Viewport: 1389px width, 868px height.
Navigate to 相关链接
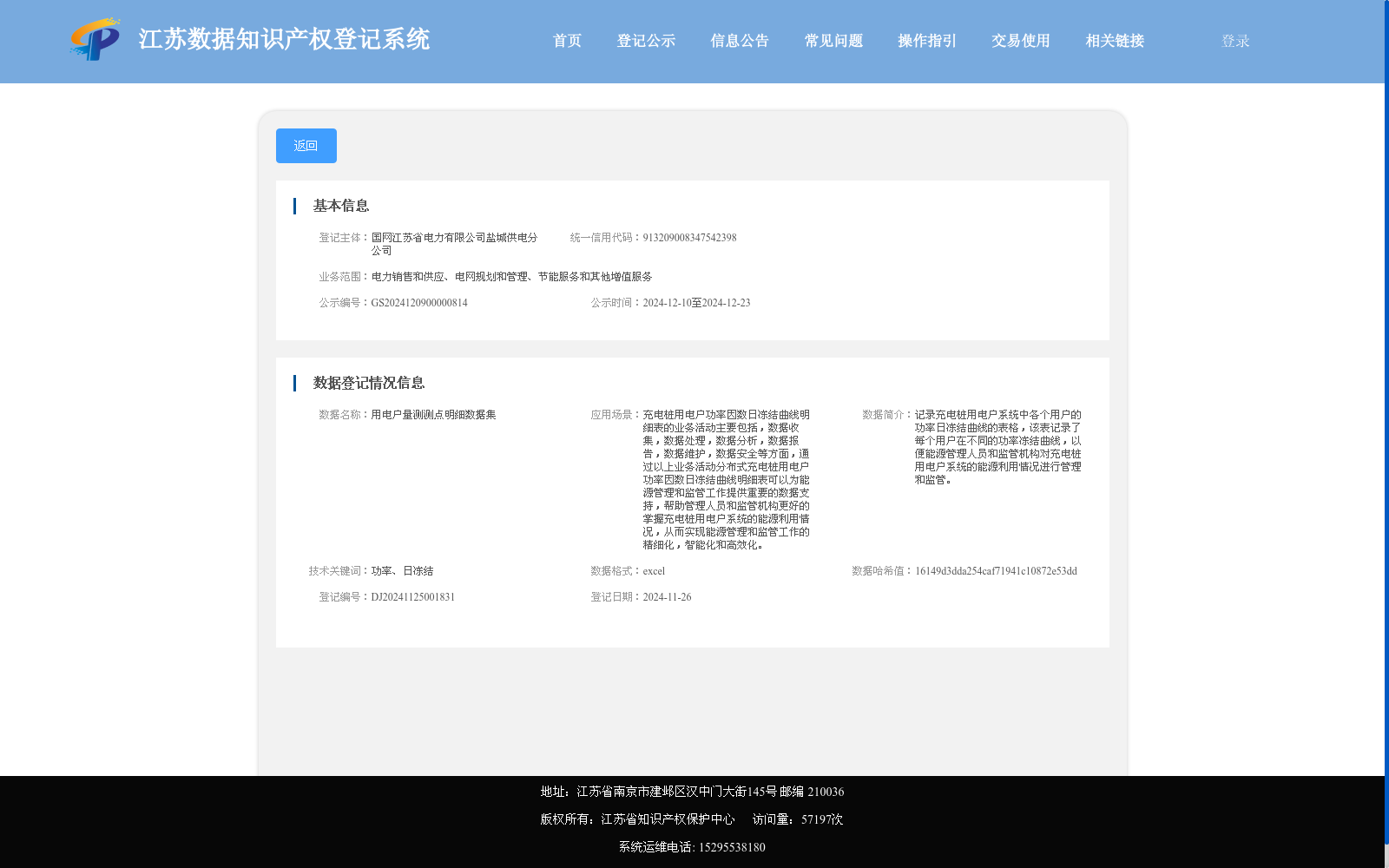coord(1115,41)
